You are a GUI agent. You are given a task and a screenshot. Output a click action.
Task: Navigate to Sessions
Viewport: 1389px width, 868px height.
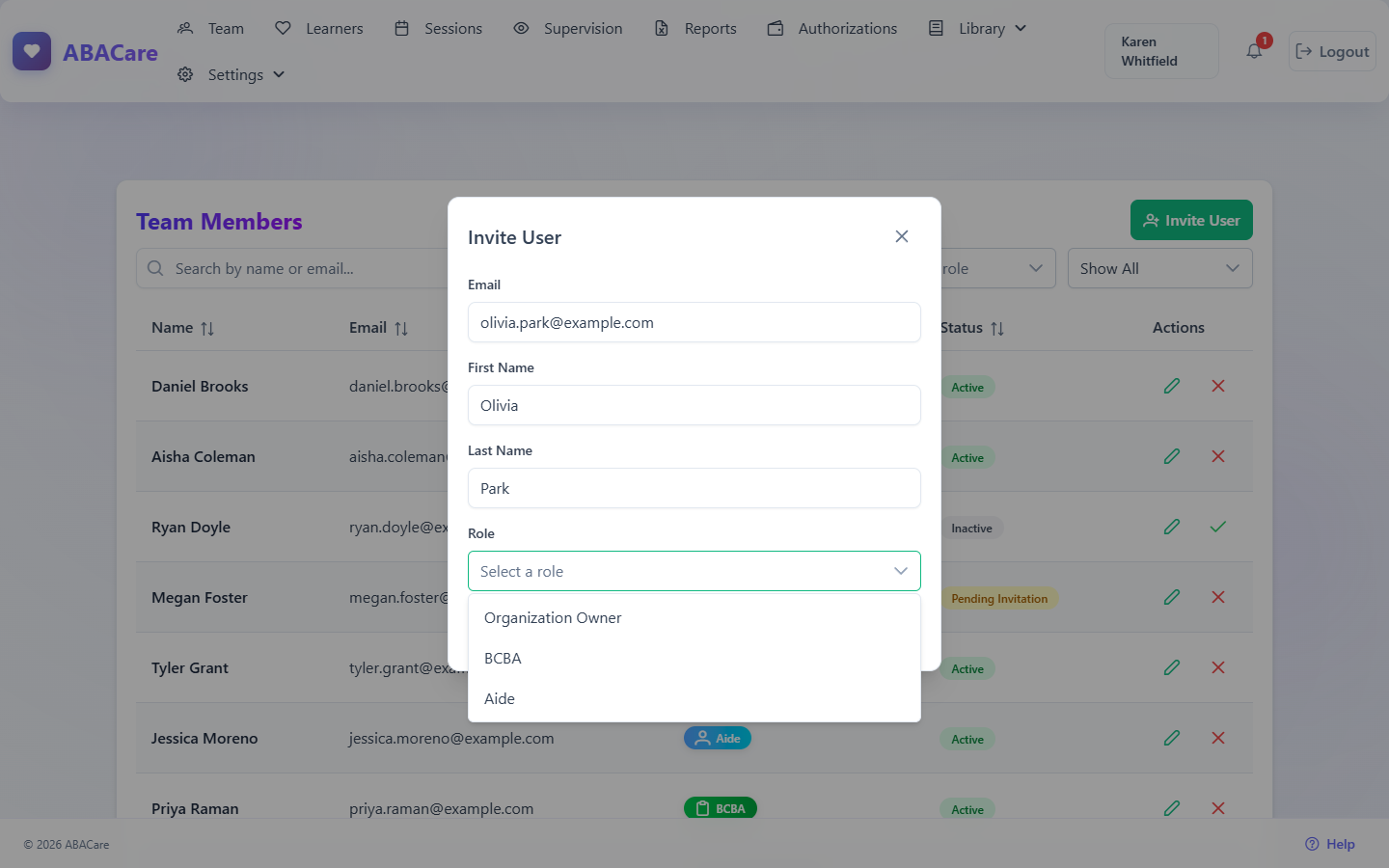point(439,28)
